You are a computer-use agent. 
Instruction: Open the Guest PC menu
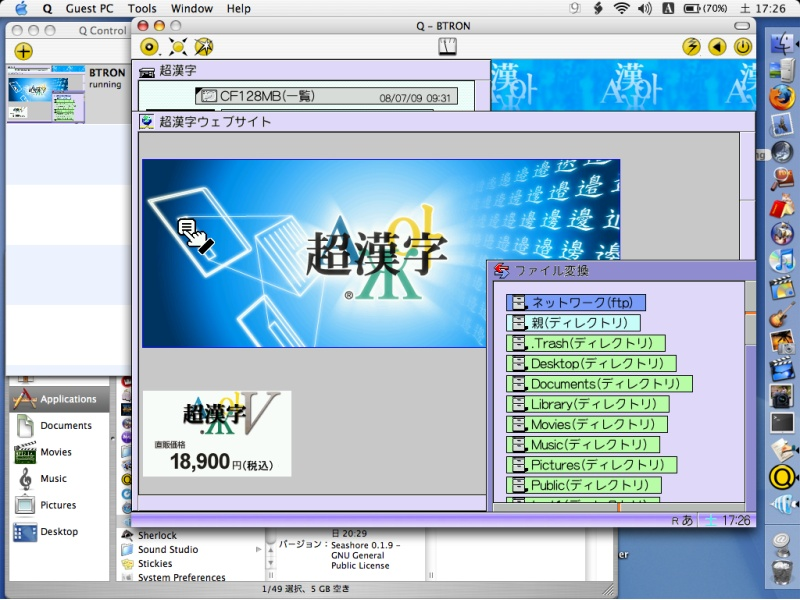[89, 8]
